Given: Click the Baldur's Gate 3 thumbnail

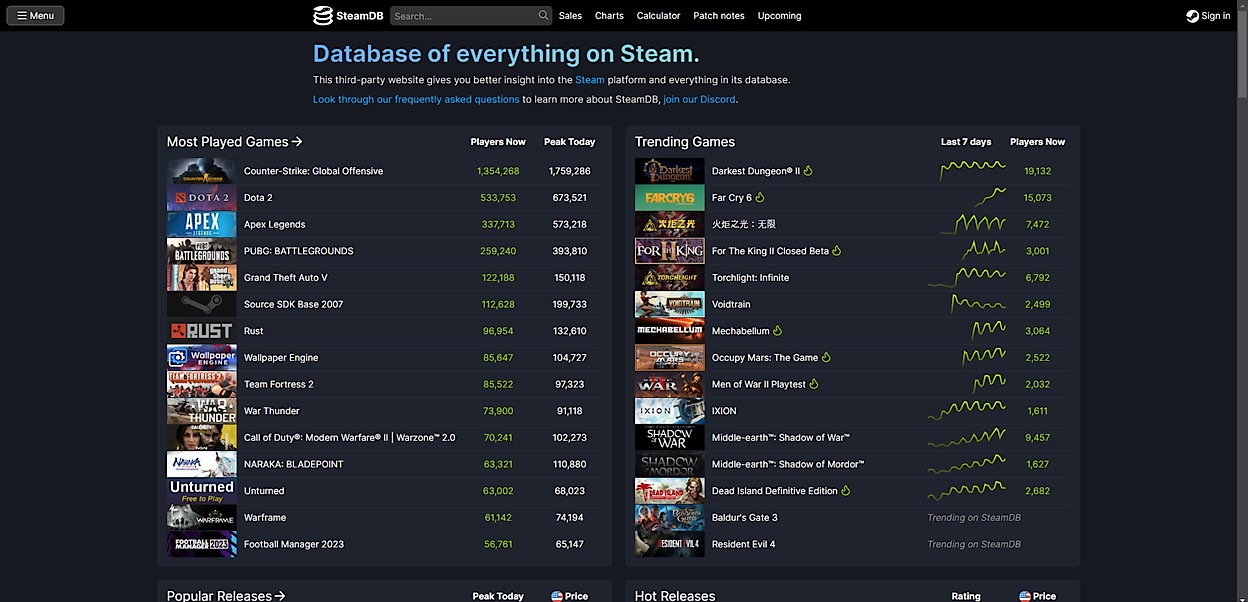Looking at the screenshot, I should [670, 518].
